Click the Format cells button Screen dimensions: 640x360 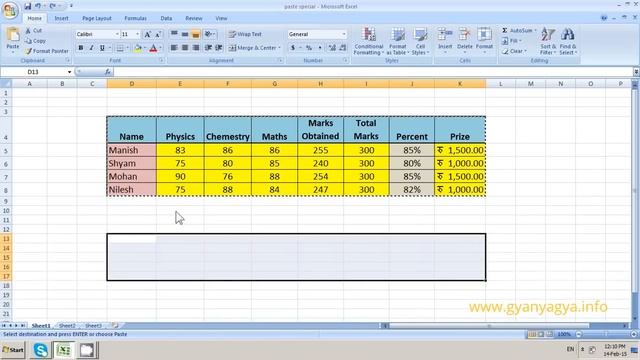tap(484, 40)
